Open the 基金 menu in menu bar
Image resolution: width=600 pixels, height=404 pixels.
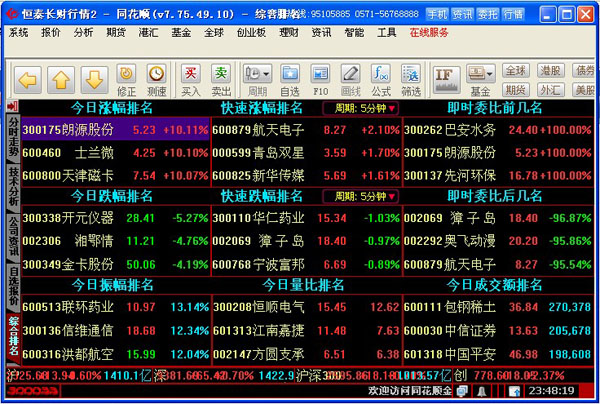[181, 33]
